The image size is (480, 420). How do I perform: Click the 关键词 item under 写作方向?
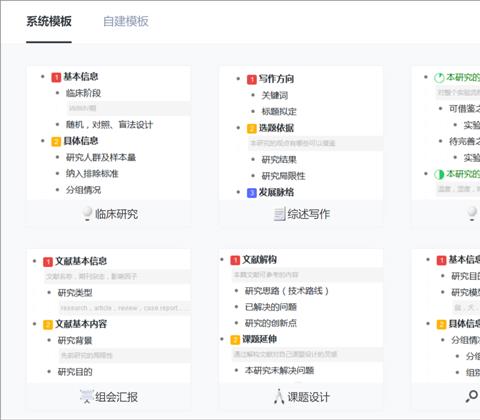click(x=275, y=96)
